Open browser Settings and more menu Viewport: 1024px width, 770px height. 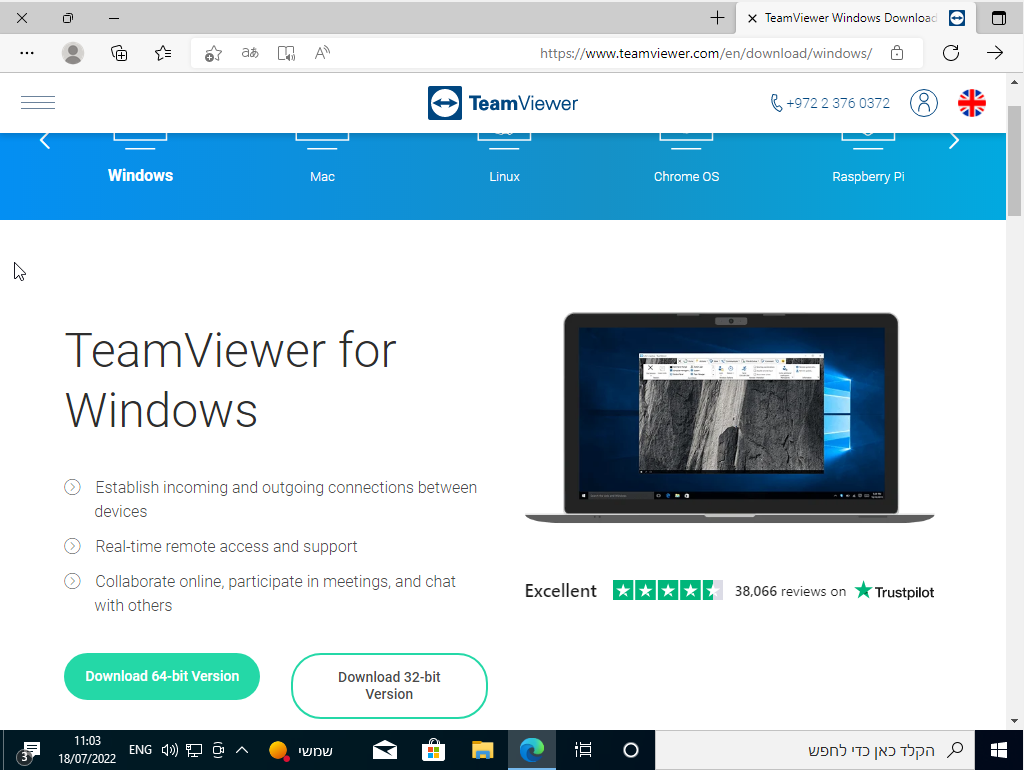pos(27,53)
